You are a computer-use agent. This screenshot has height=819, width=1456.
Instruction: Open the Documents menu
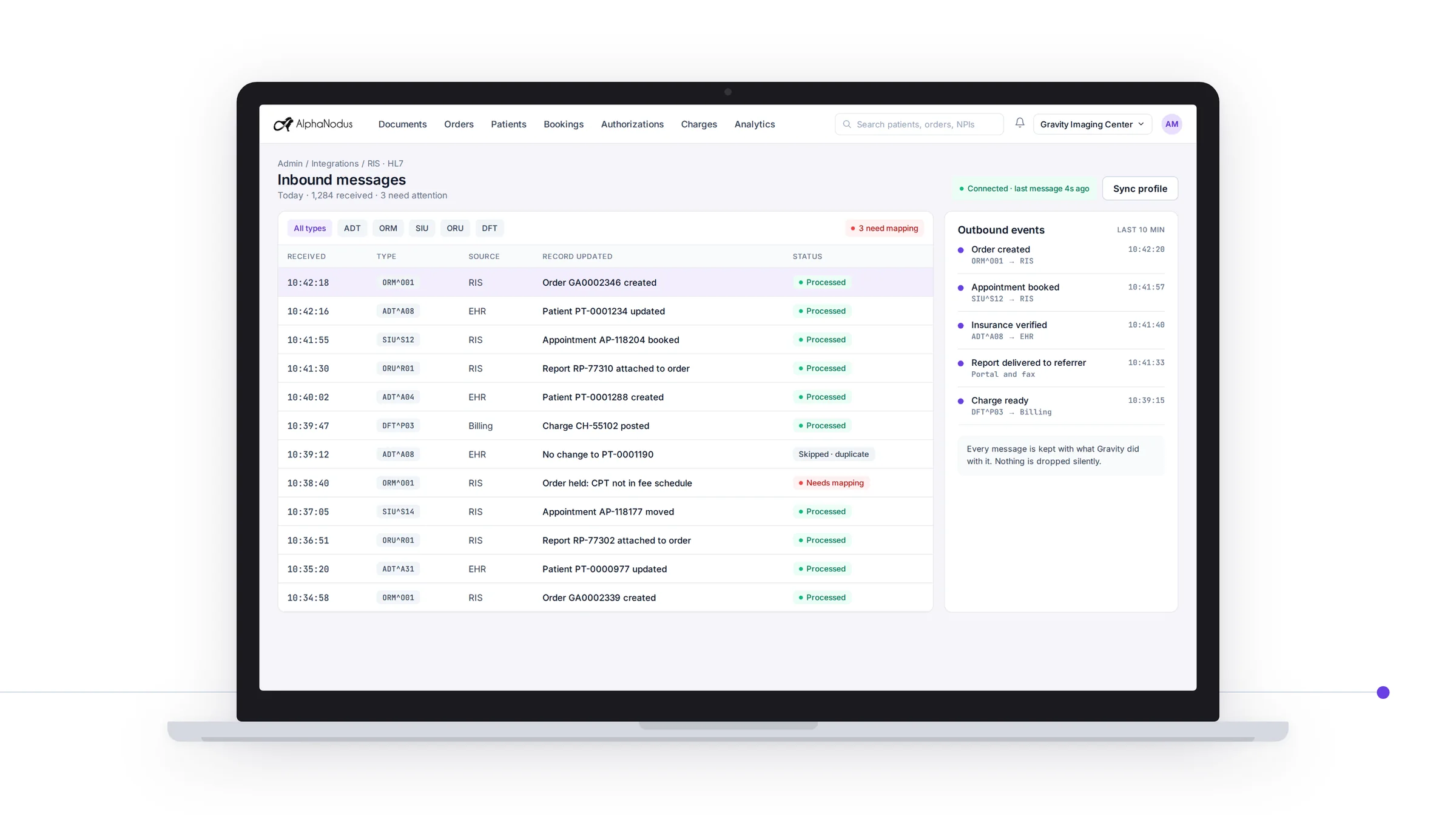(x=402, y=124)
